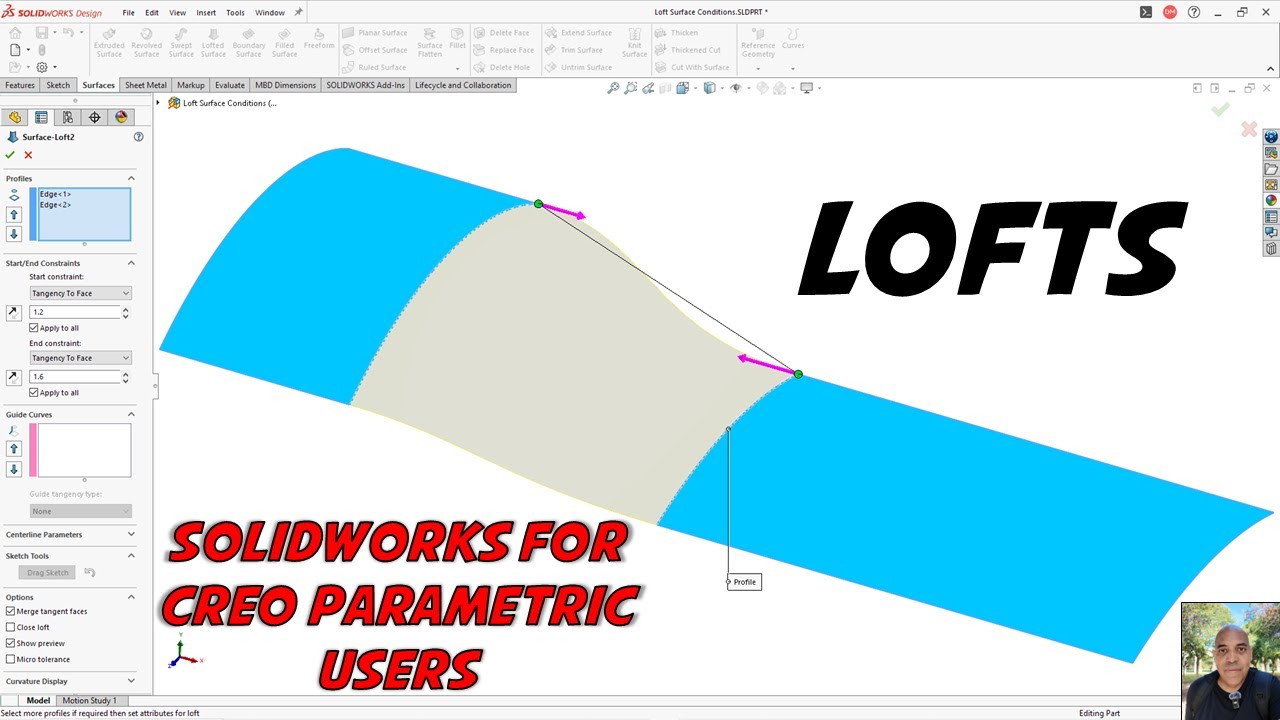Screen dimensions: 1280x720
Task: Enable the Micro tolerance checkbox
Action: pos(11,659)
